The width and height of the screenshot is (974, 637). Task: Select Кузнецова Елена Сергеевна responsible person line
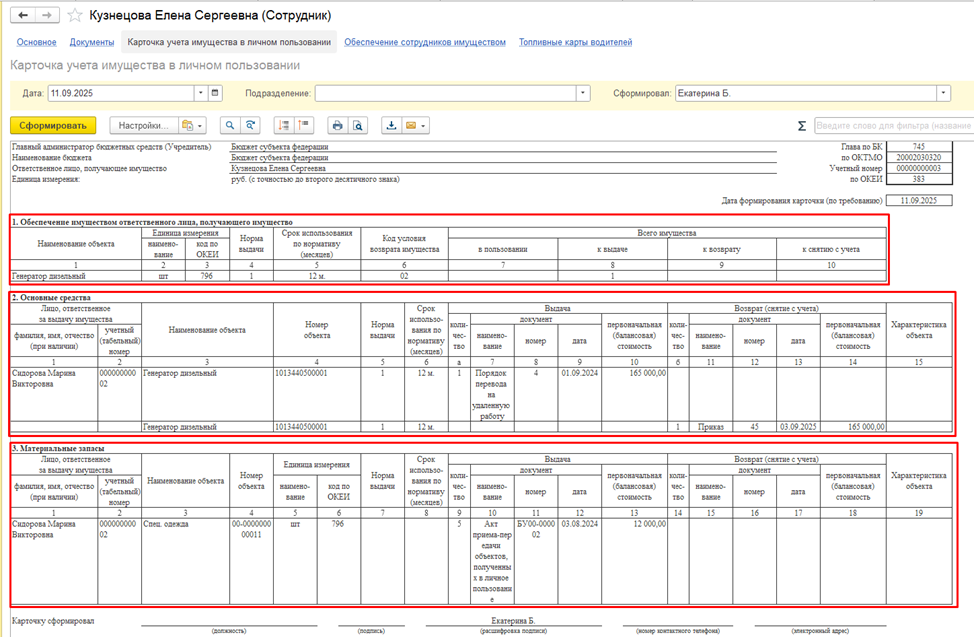tap(503, 168)
